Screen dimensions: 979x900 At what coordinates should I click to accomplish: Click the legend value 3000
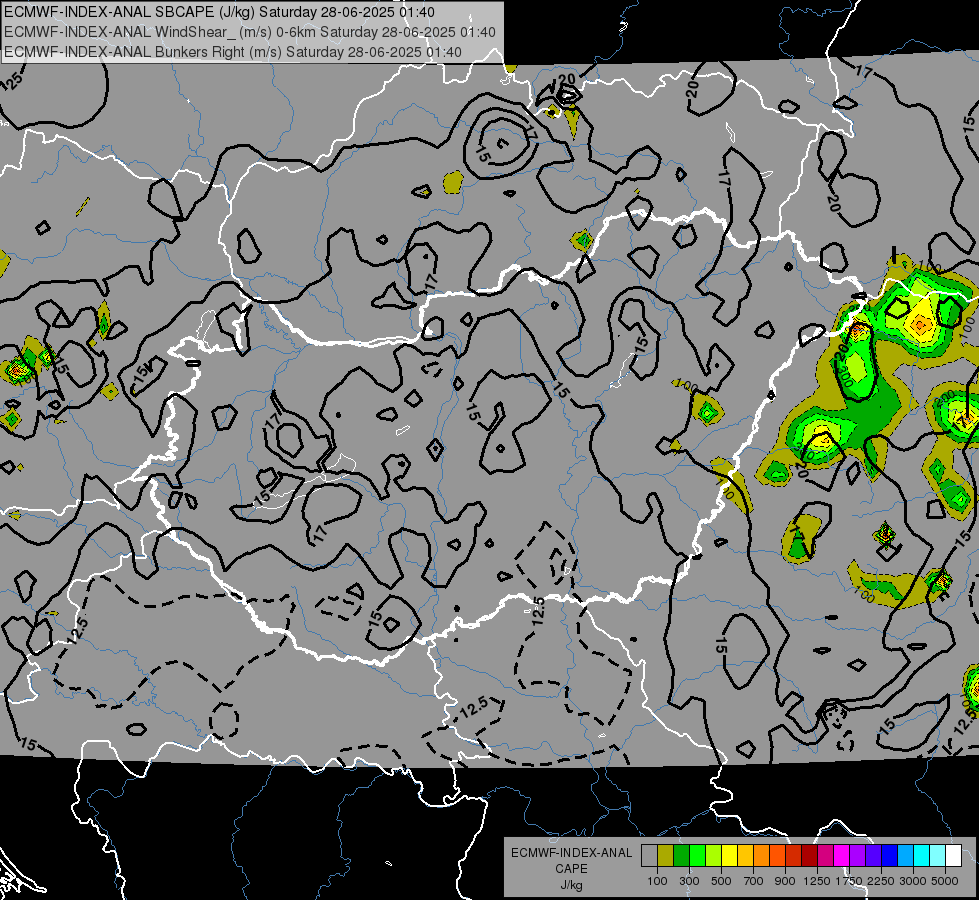[x=913, y=881]
